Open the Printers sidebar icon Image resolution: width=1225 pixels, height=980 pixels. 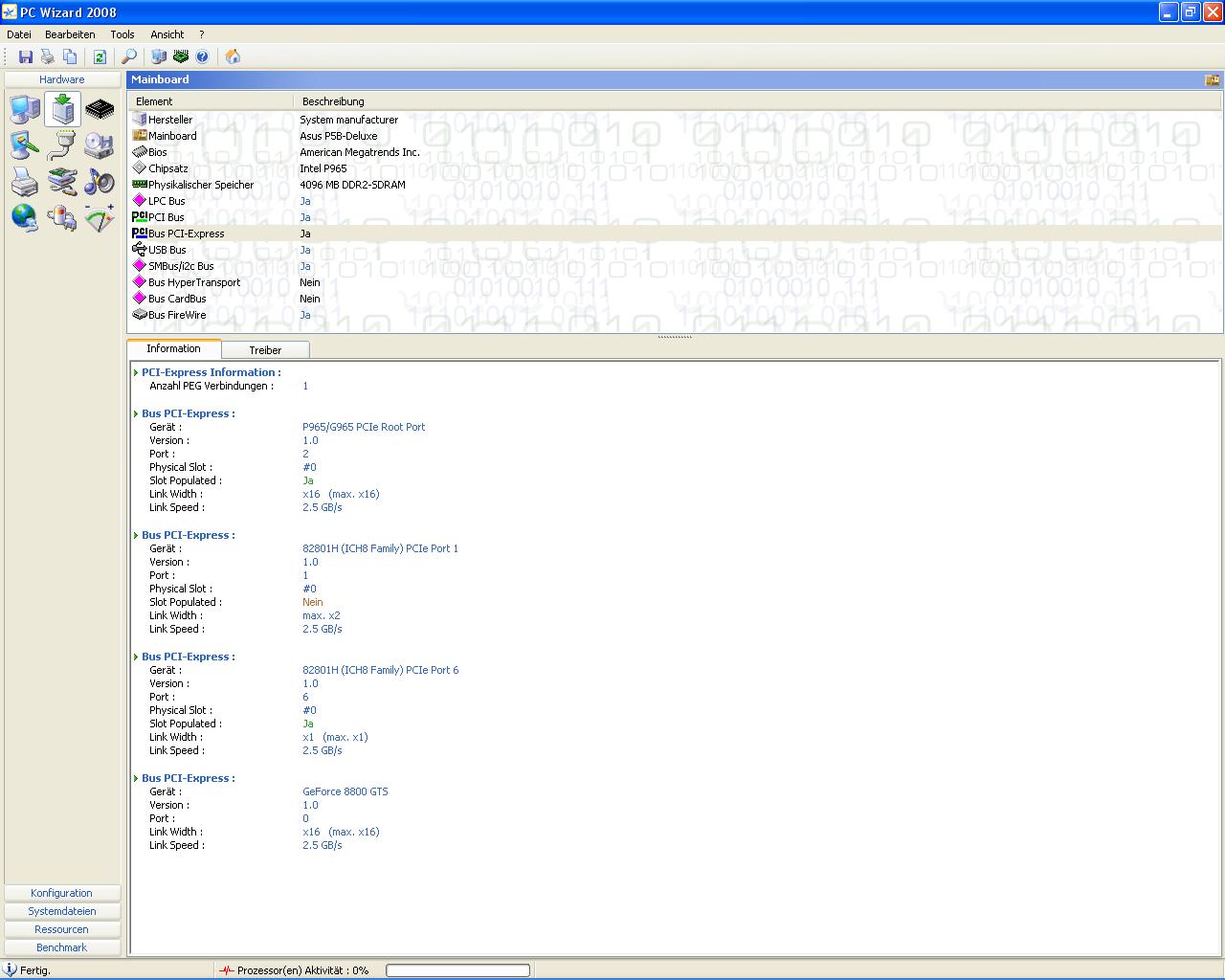point(25,181)
